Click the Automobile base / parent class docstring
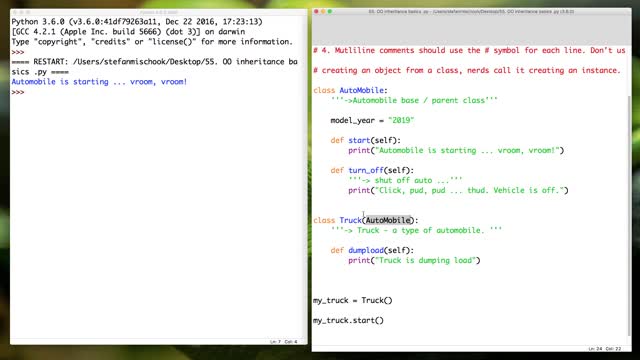 [414, 100]
